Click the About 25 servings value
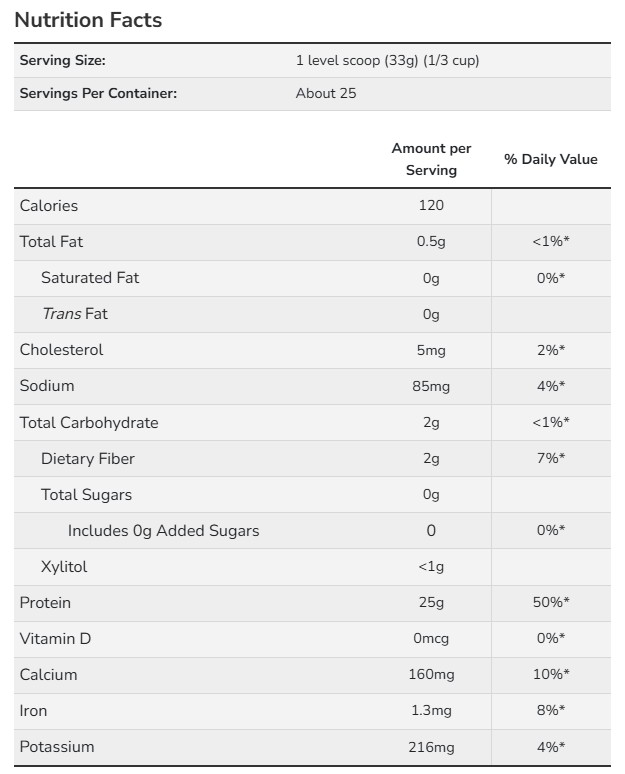 point(326,93)
